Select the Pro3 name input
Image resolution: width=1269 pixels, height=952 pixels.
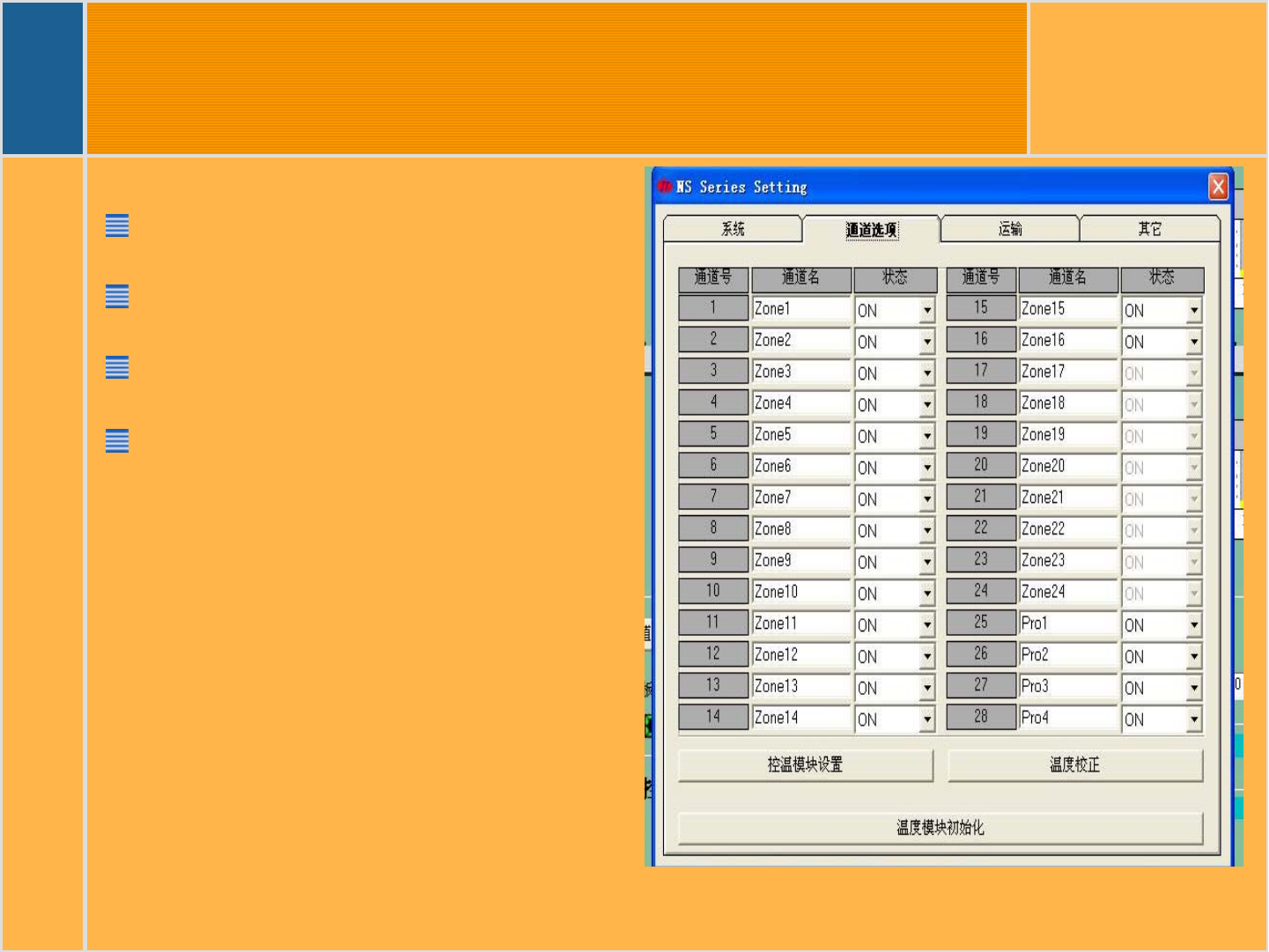[x=1068, y=686]
